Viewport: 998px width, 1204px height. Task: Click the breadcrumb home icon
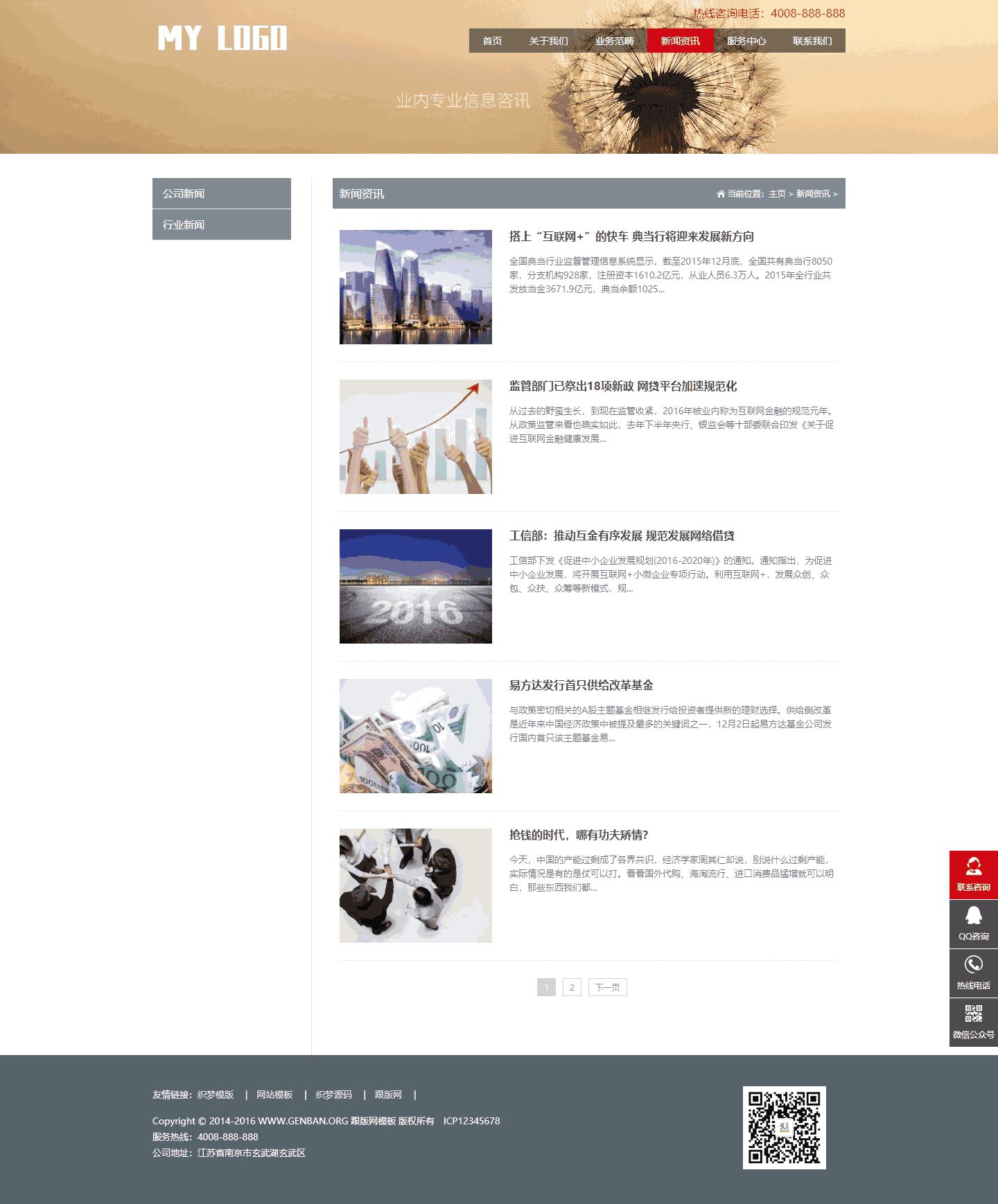point(721,194)
